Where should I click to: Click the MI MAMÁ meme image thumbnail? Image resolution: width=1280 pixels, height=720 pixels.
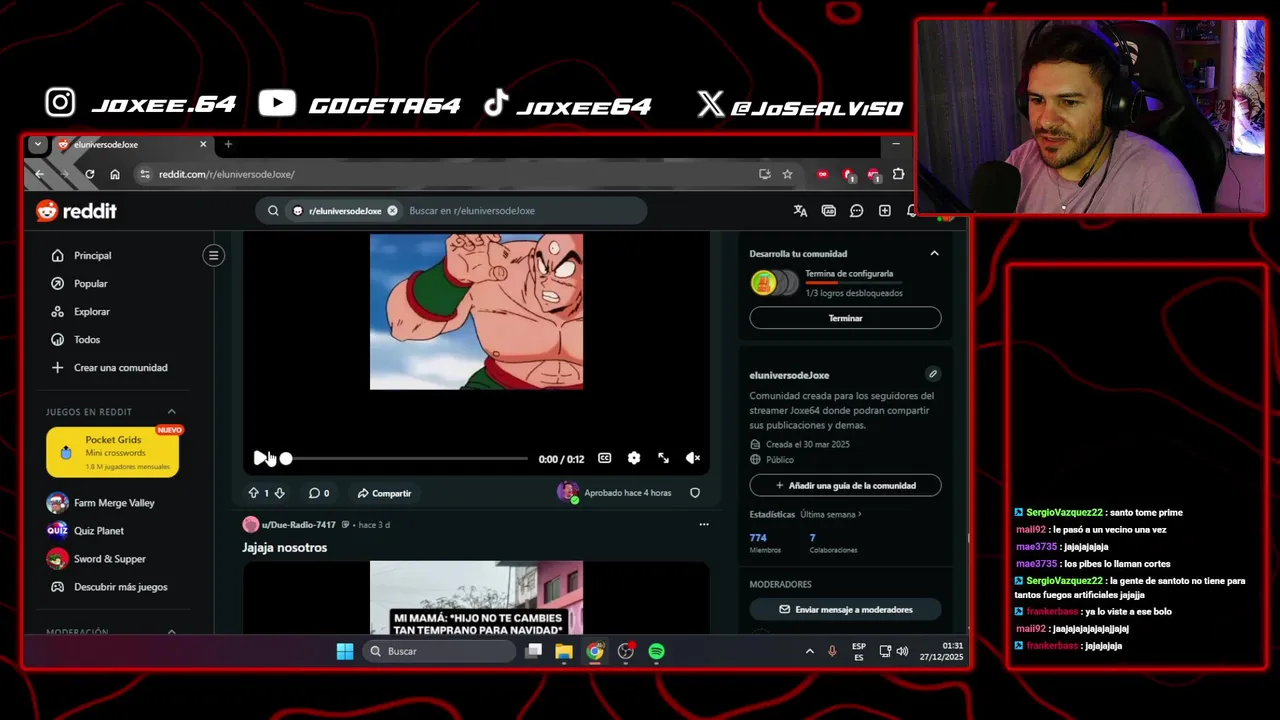pyautogui.click(x=476, y=598)
